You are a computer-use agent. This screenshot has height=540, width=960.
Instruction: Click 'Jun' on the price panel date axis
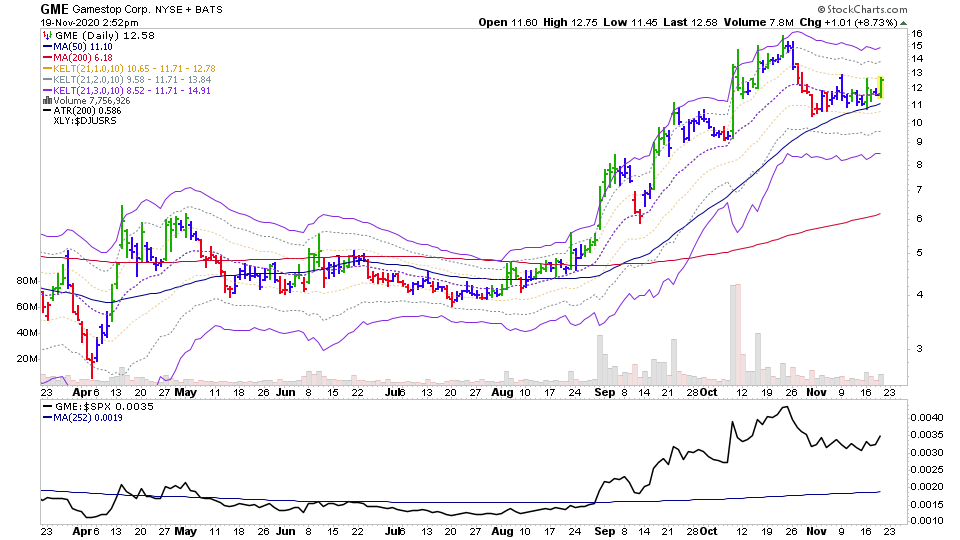tap(285, 392)
